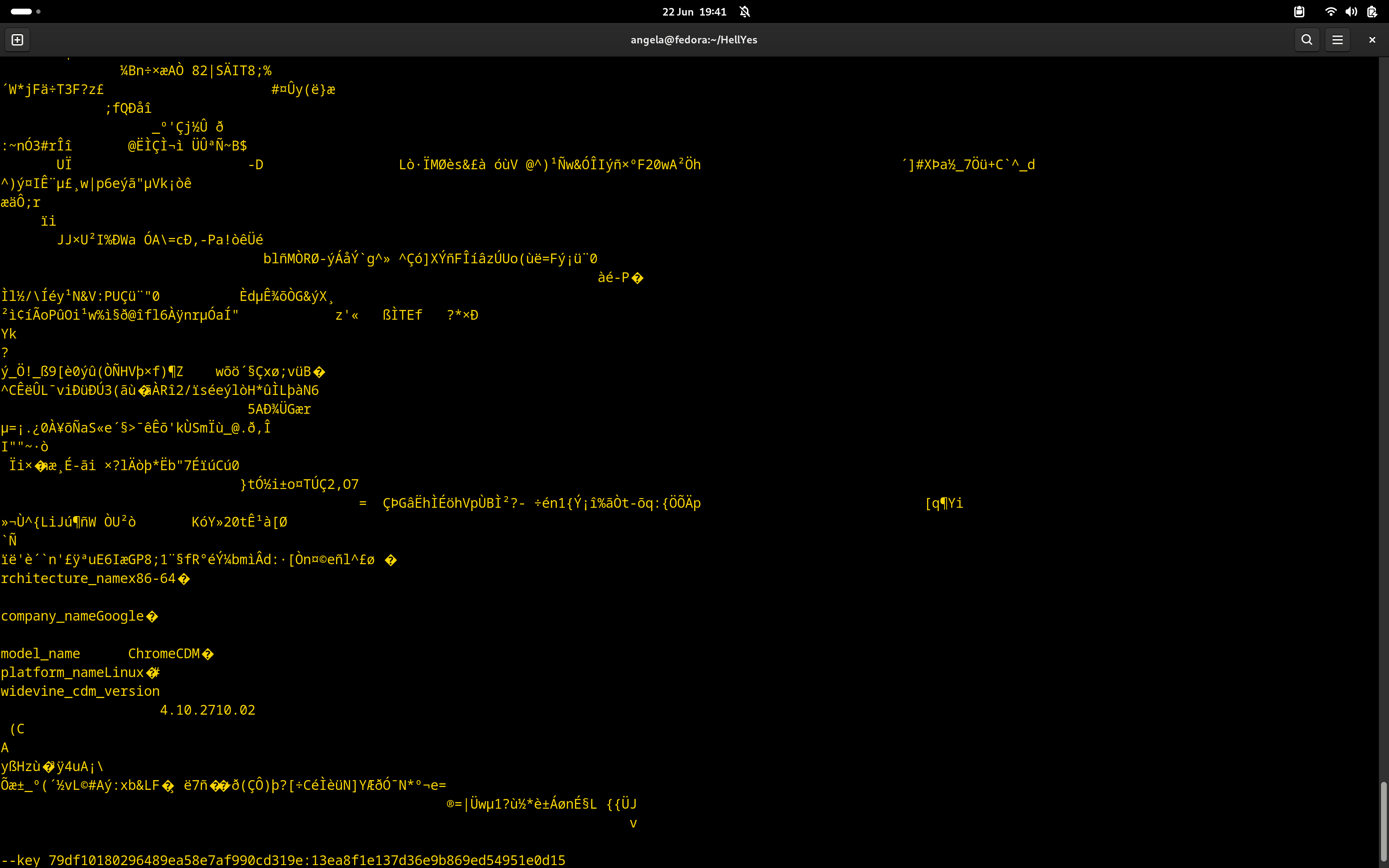Image resolution: width=1389 pixels, height=868 pixels.
Task: Click the workspace indicator dot
Action: tap(38, 12)
